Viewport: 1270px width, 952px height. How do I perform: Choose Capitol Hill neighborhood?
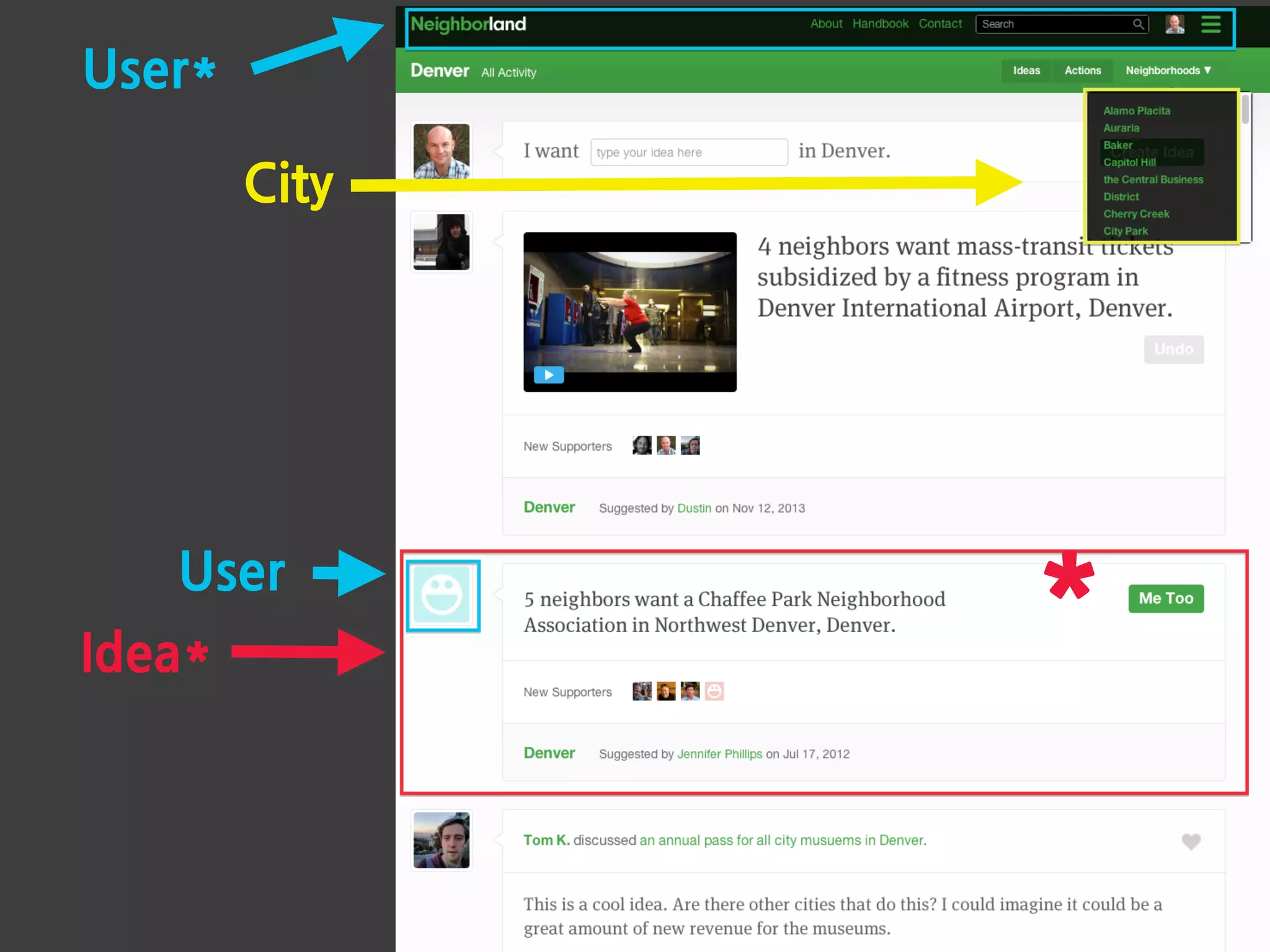tap(1129, 162)
